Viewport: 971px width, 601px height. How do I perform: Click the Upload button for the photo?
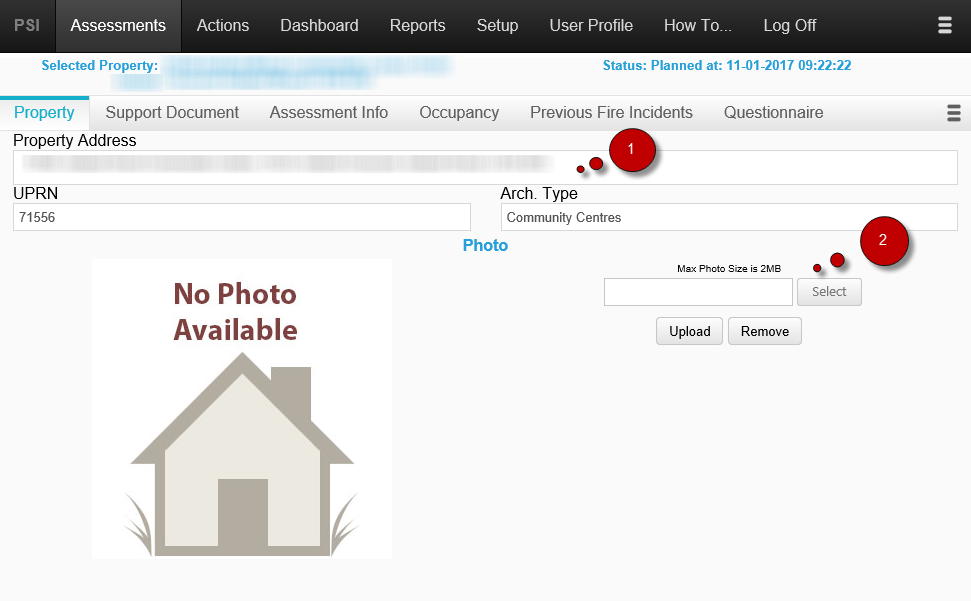click(x=688, y=331)
